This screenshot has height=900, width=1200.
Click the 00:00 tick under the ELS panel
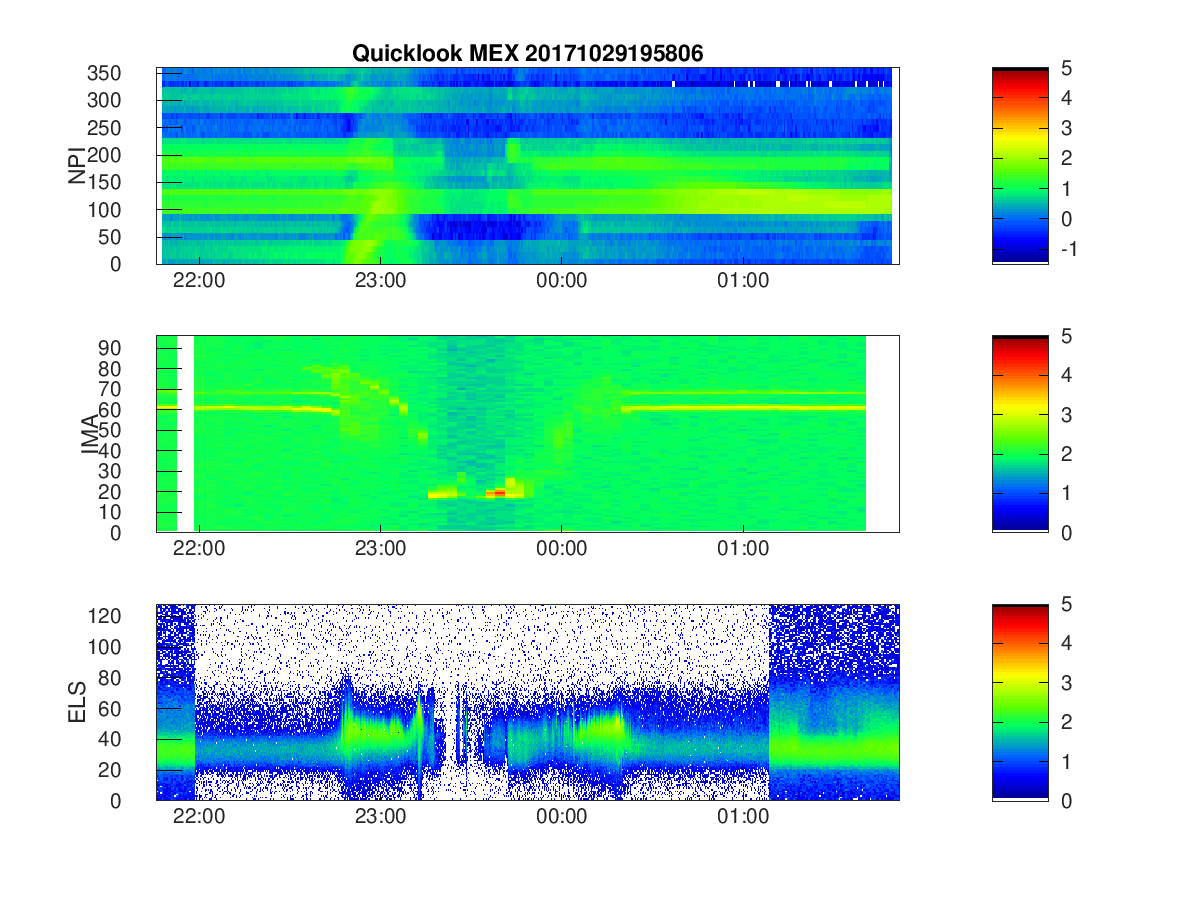pyautogui.click(x=562, y=816)
